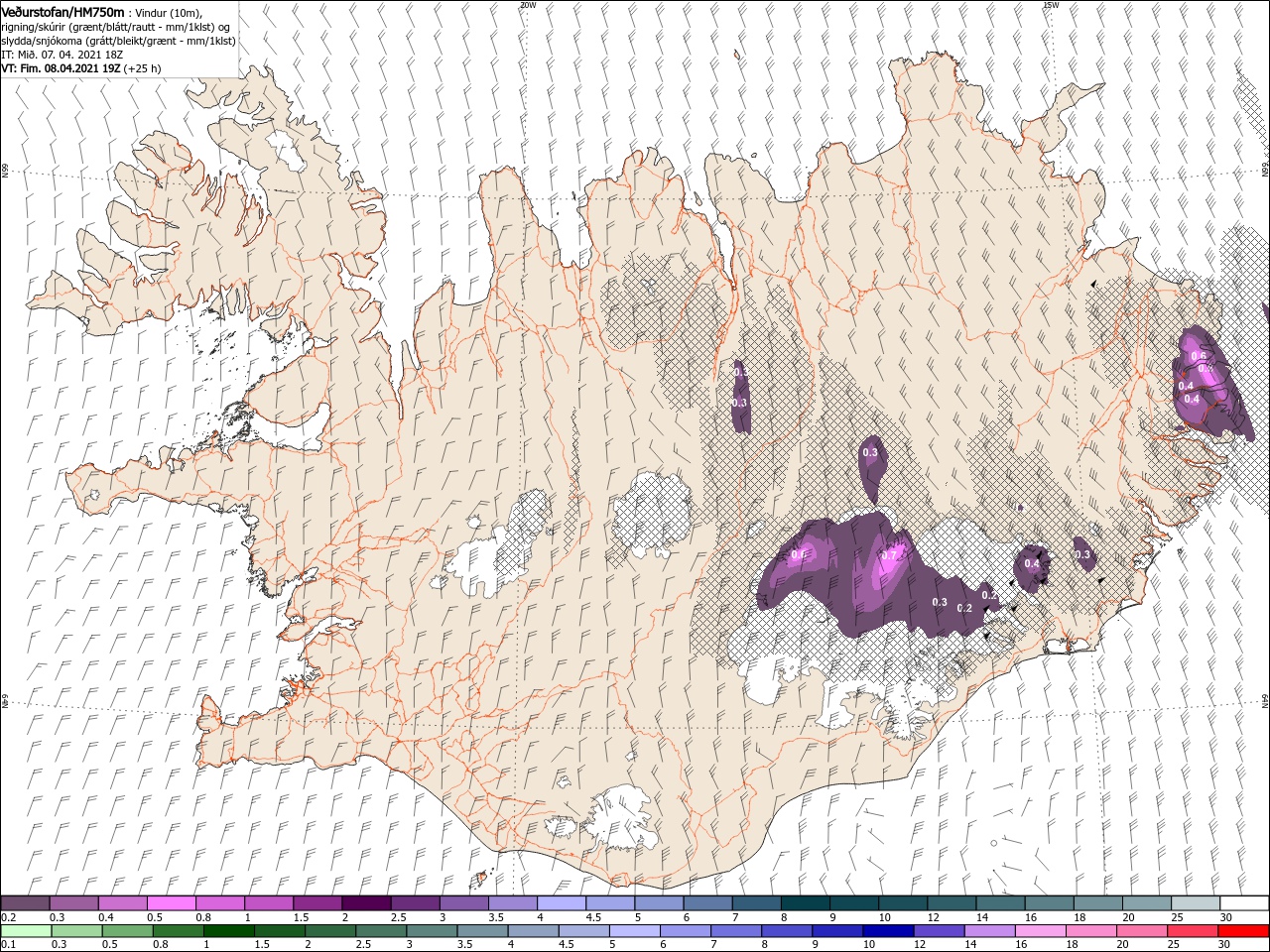Pick the rain scale swatch between 3.5 and 4
This screenshot has height=952, width=1270.
483,930
